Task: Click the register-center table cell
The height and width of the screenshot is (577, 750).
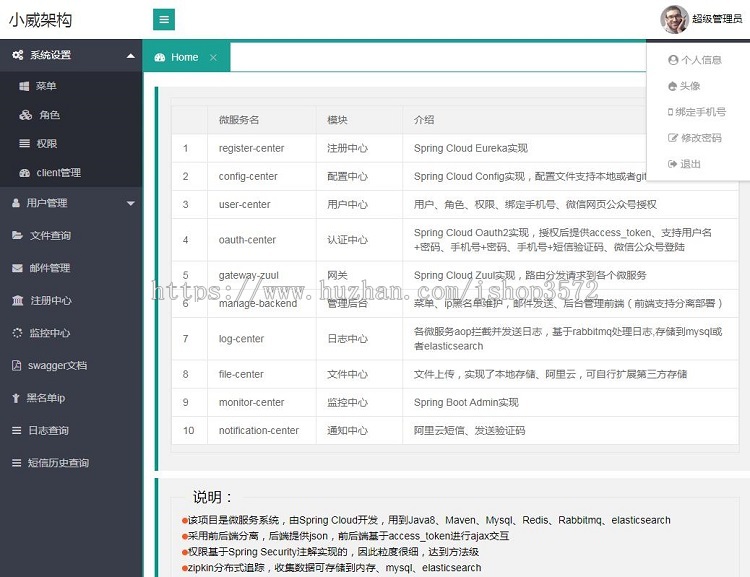Action: click(262, 148)
